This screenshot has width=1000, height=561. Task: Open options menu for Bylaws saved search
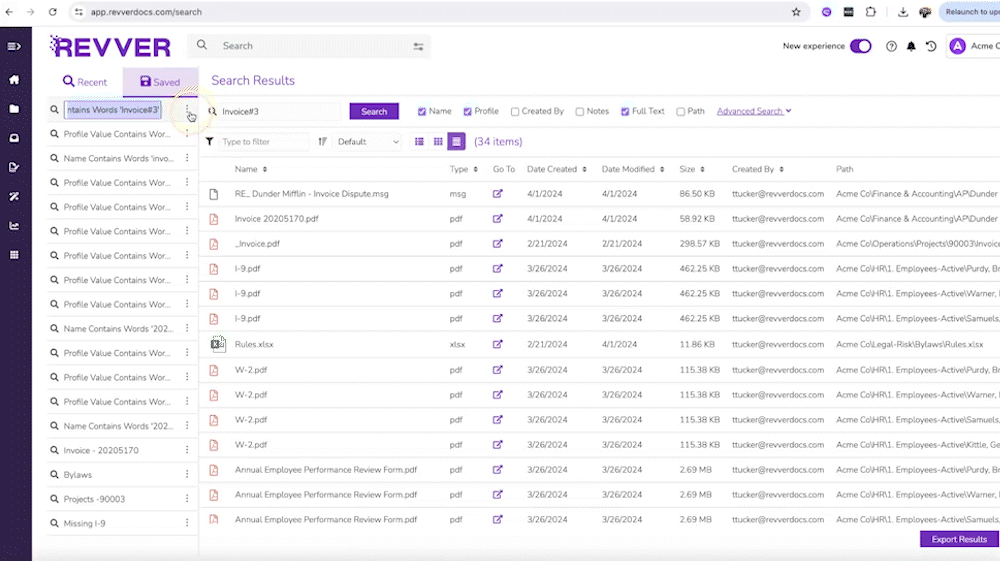[x=187, y=474]
